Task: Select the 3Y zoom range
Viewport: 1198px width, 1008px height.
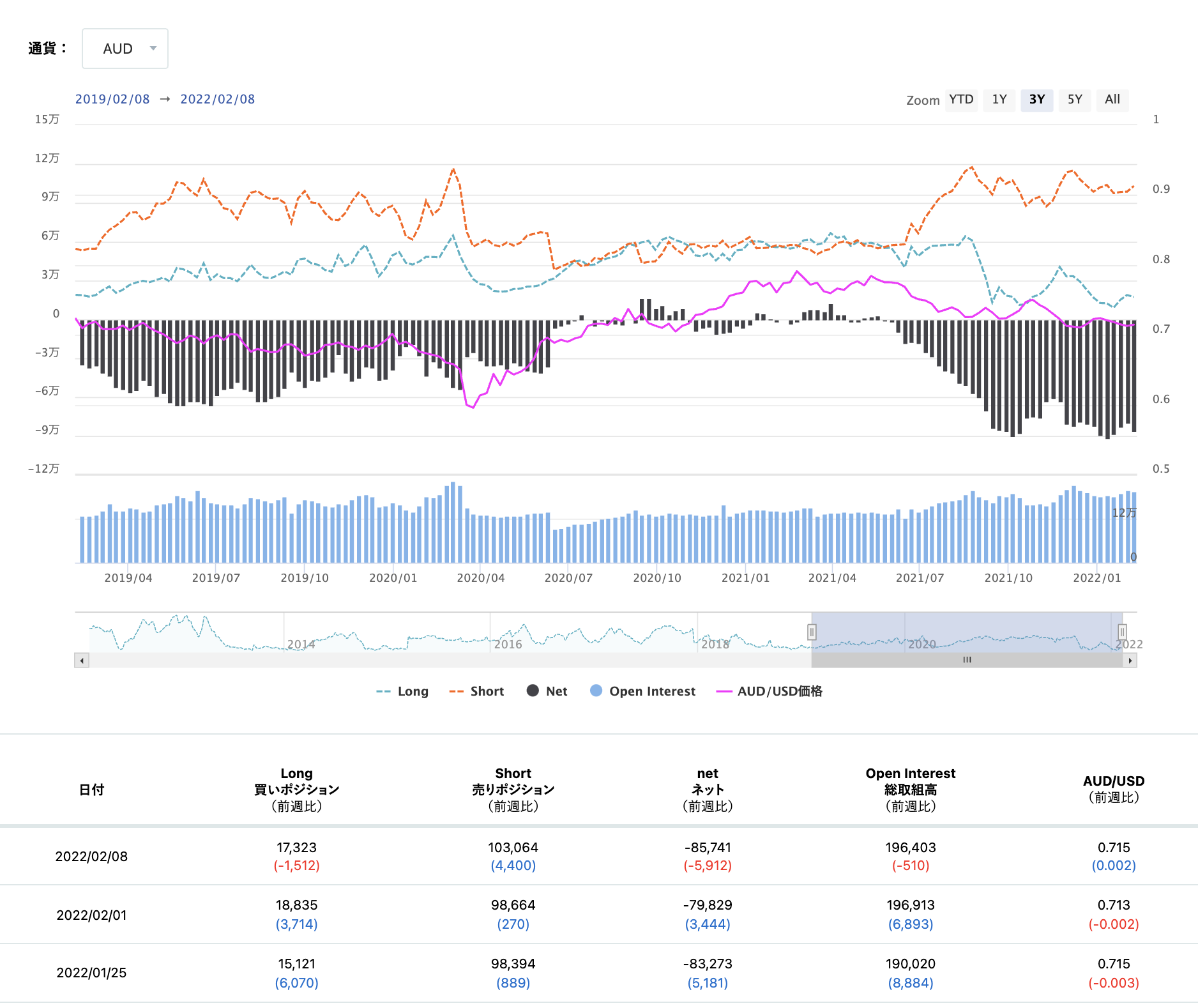Action: (1037, 100)
